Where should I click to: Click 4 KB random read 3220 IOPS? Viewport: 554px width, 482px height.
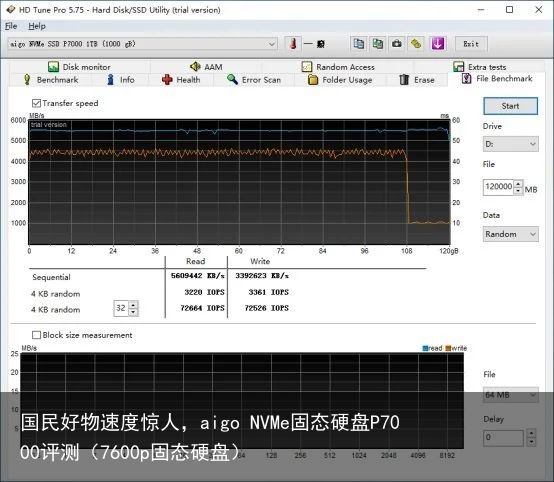(x=204, y=292)
